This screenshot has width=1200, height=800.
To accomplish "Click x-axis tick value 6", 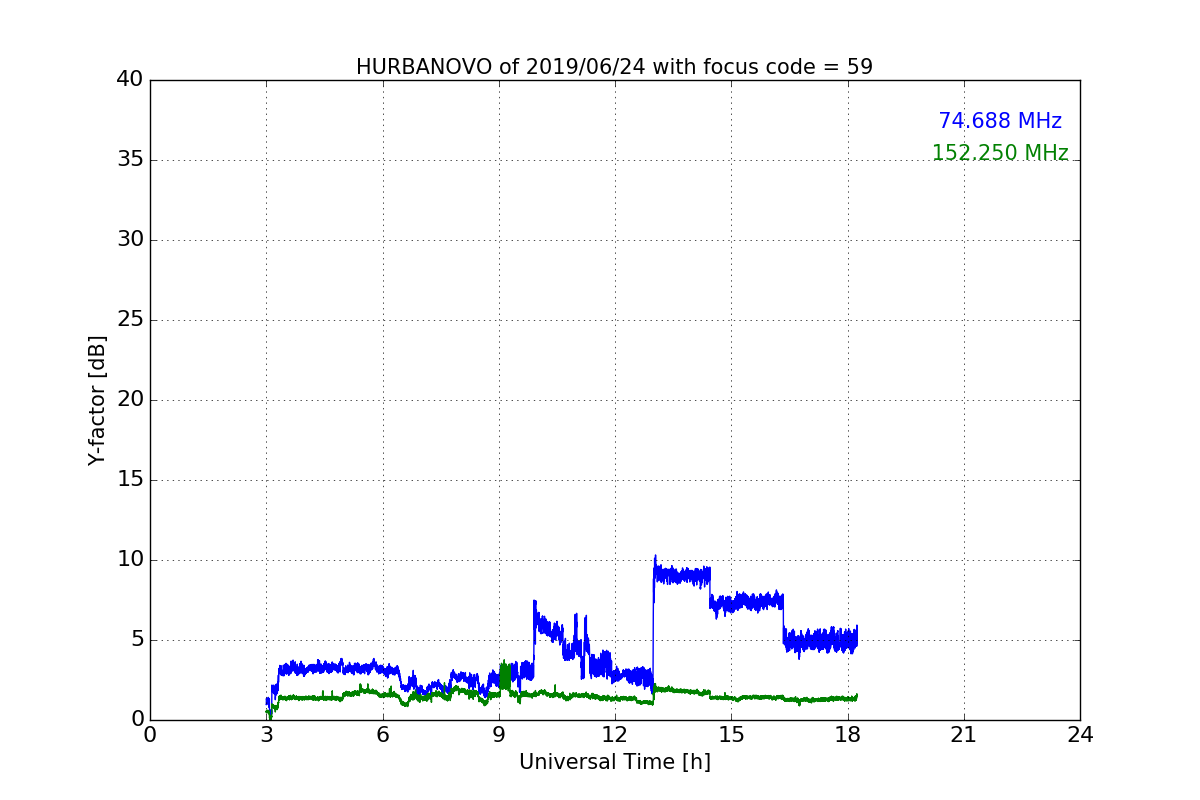I will 382,735.
